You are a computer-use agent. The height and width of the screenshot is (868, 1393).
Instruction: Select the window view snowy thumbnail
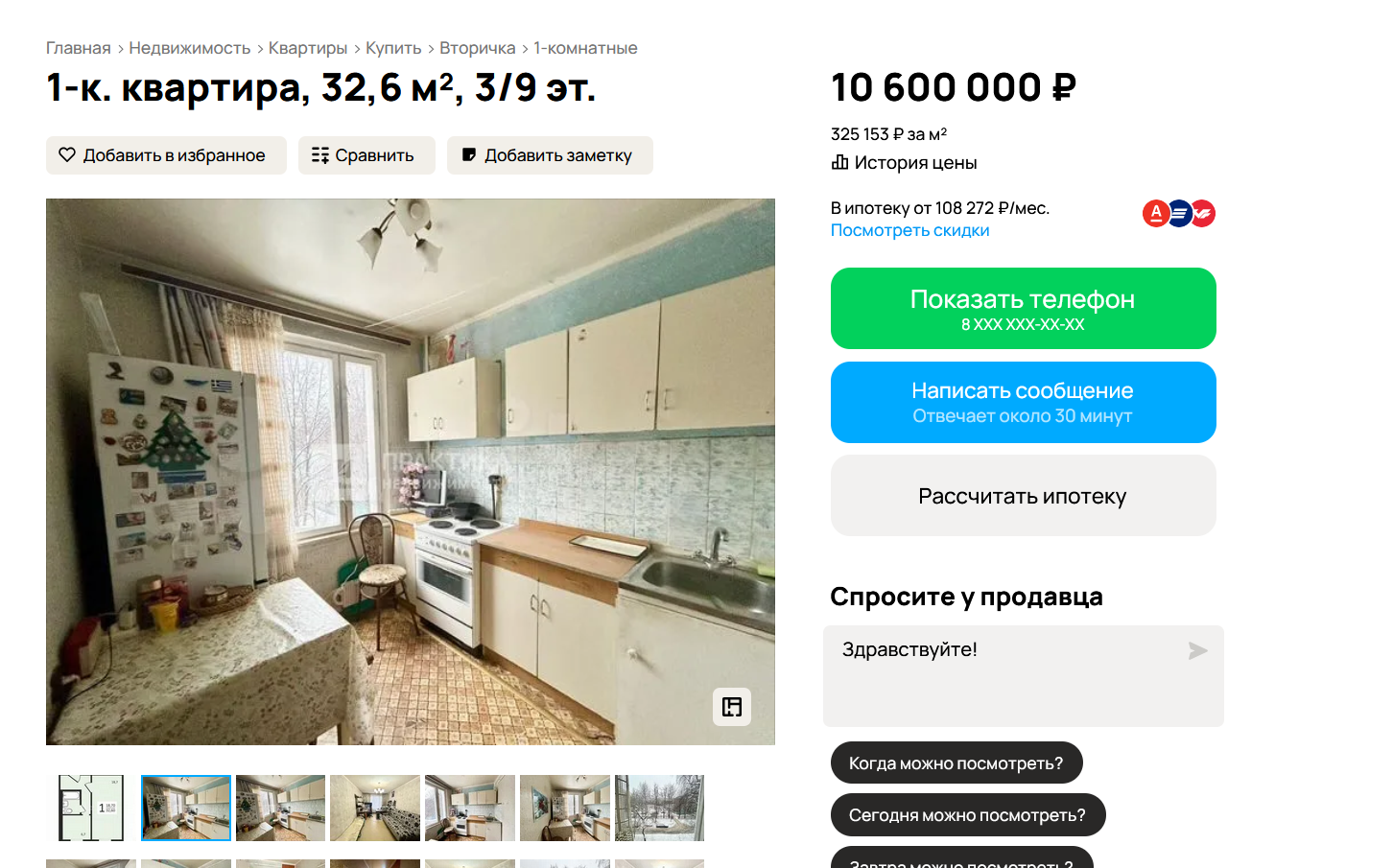[x=659, y=808]
